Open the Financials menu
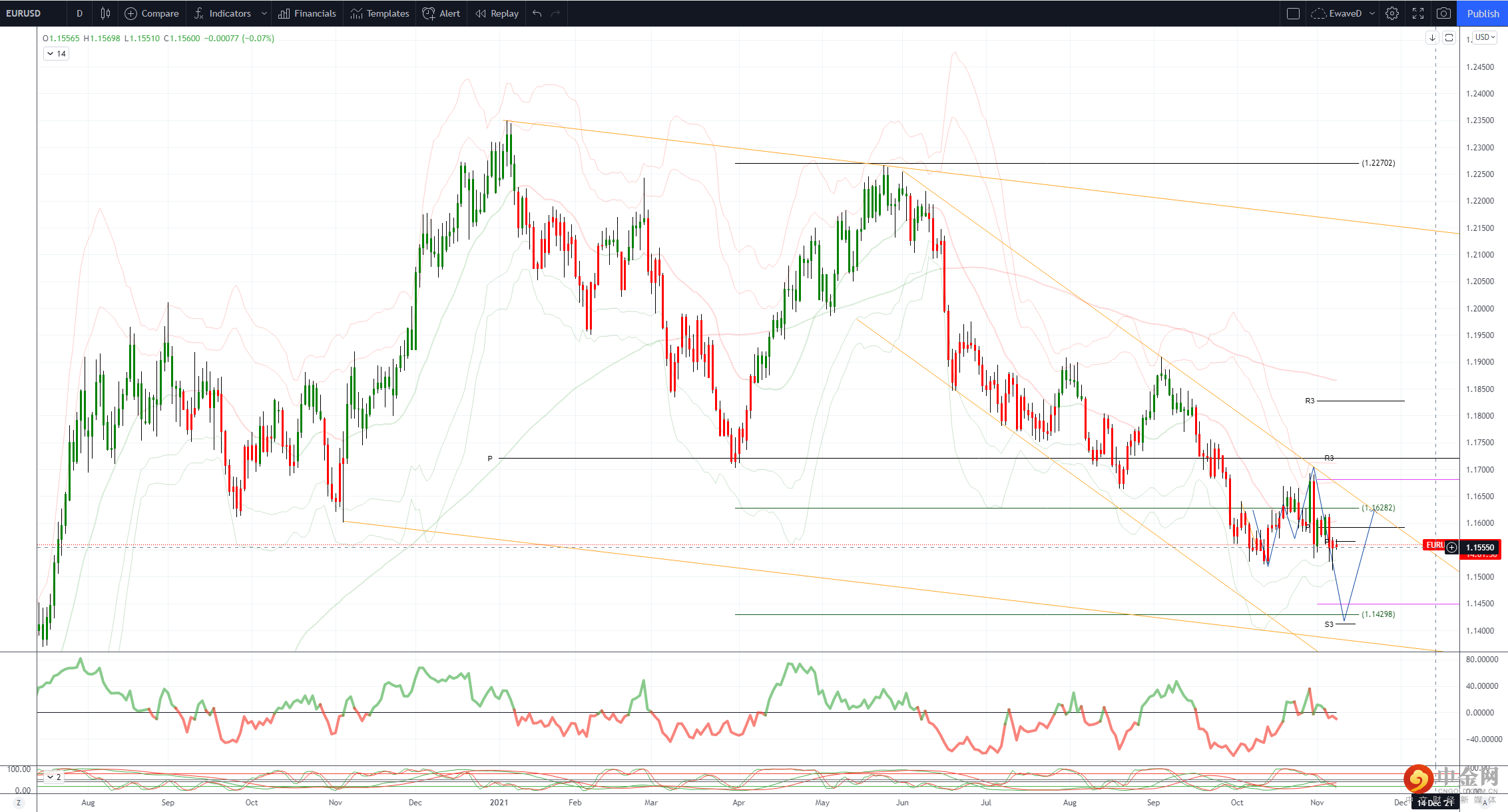This screenshot has width=1508, height=812. click(307, 13)
